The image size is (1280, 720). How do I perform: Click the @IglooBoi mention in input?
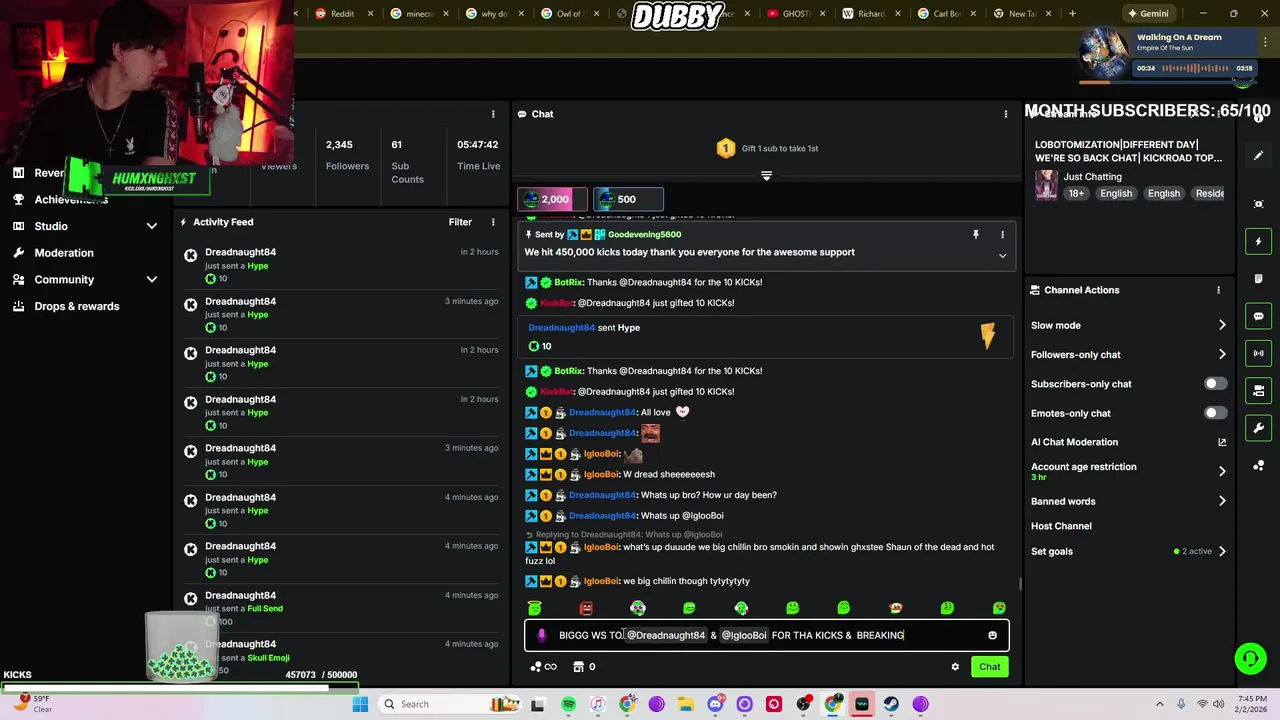(743, 635)
